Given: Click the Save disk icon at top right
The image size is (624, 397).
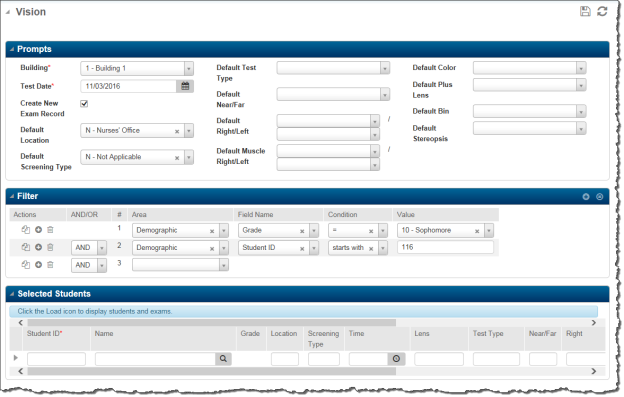Looking at the screenshot, I should pyautogui.click(x=585, y=12).
